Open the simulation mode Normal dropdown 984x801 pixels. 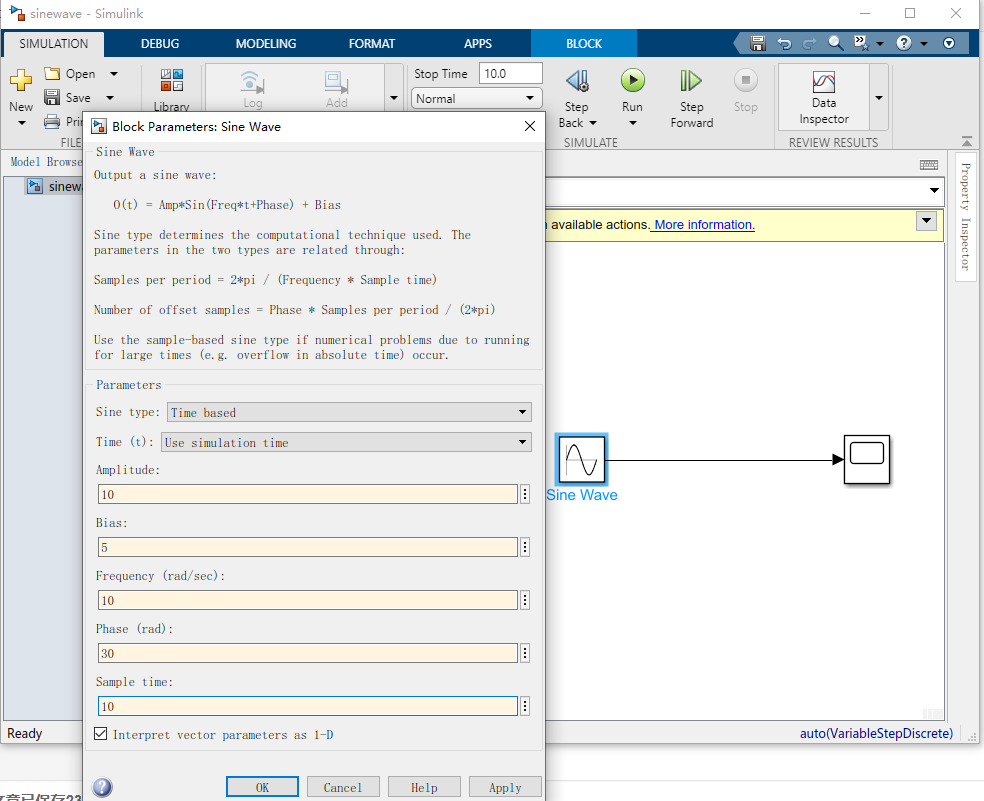(476, 99)
